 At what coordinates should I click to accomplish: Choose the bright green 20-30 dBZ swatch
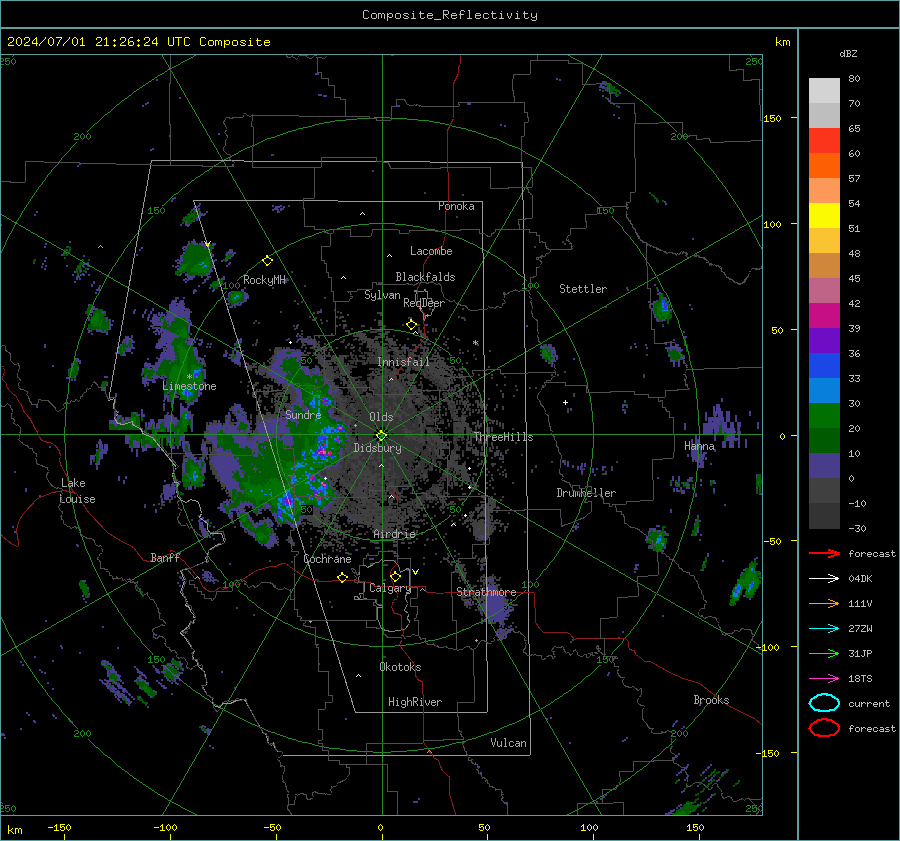[x=824, y=416]
